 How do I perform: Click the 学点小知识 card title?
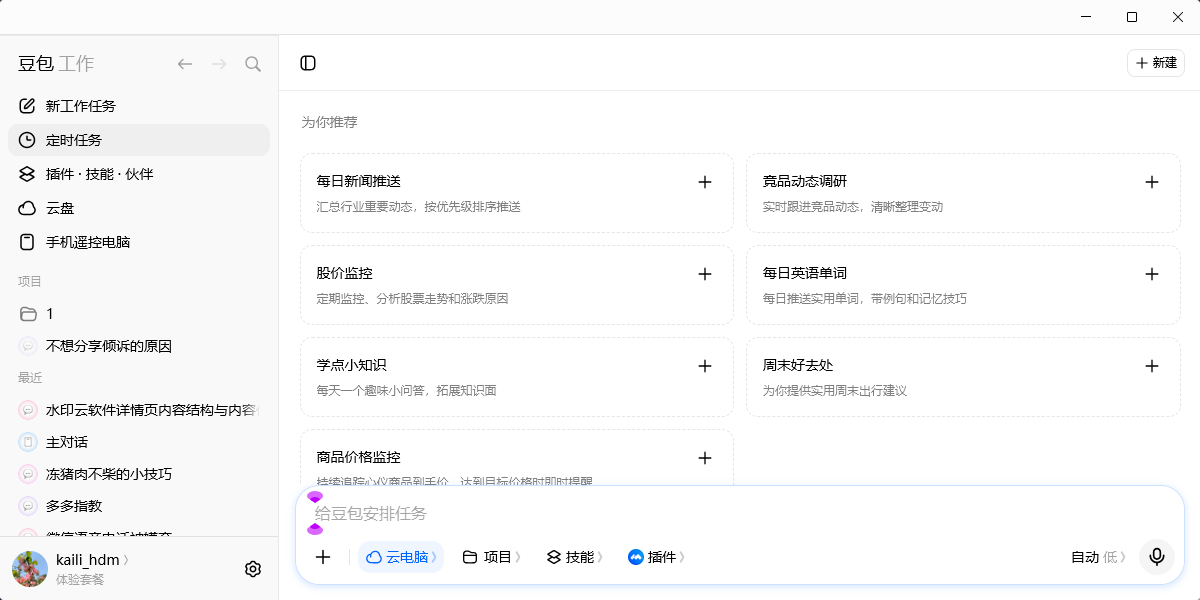coord(352,365)
